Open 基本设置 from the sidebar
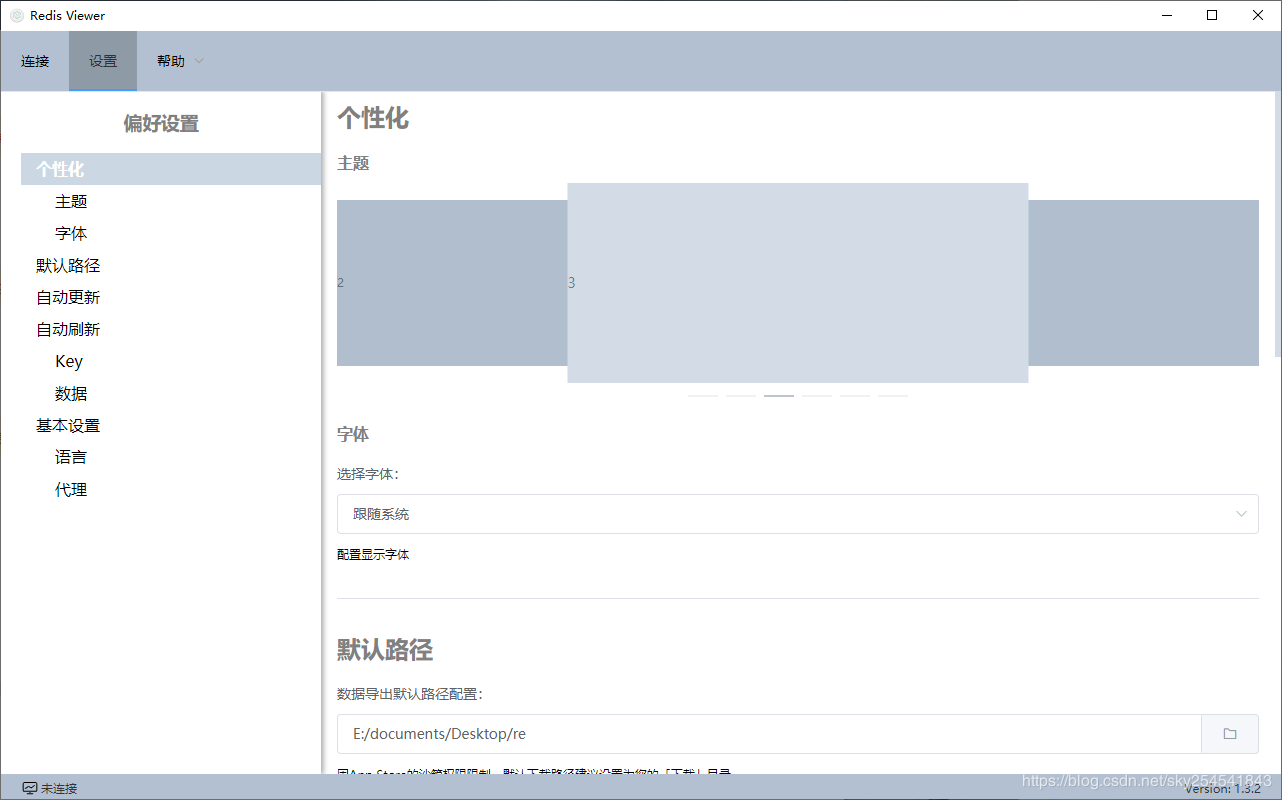This screenshot has height=800, width=1282. point(68,425)
